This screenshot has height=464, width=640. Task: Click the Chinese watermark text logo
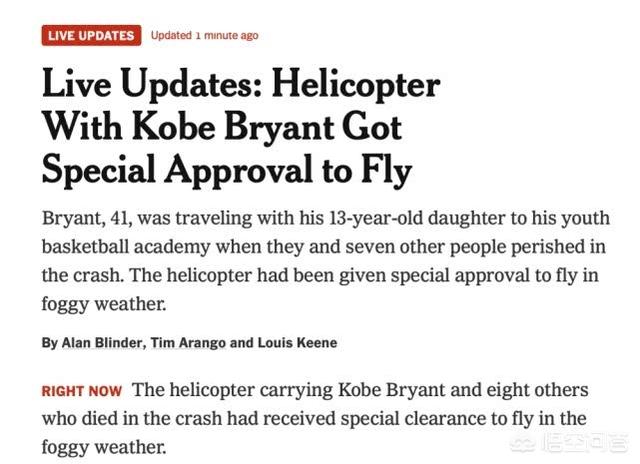pos(584,444)
